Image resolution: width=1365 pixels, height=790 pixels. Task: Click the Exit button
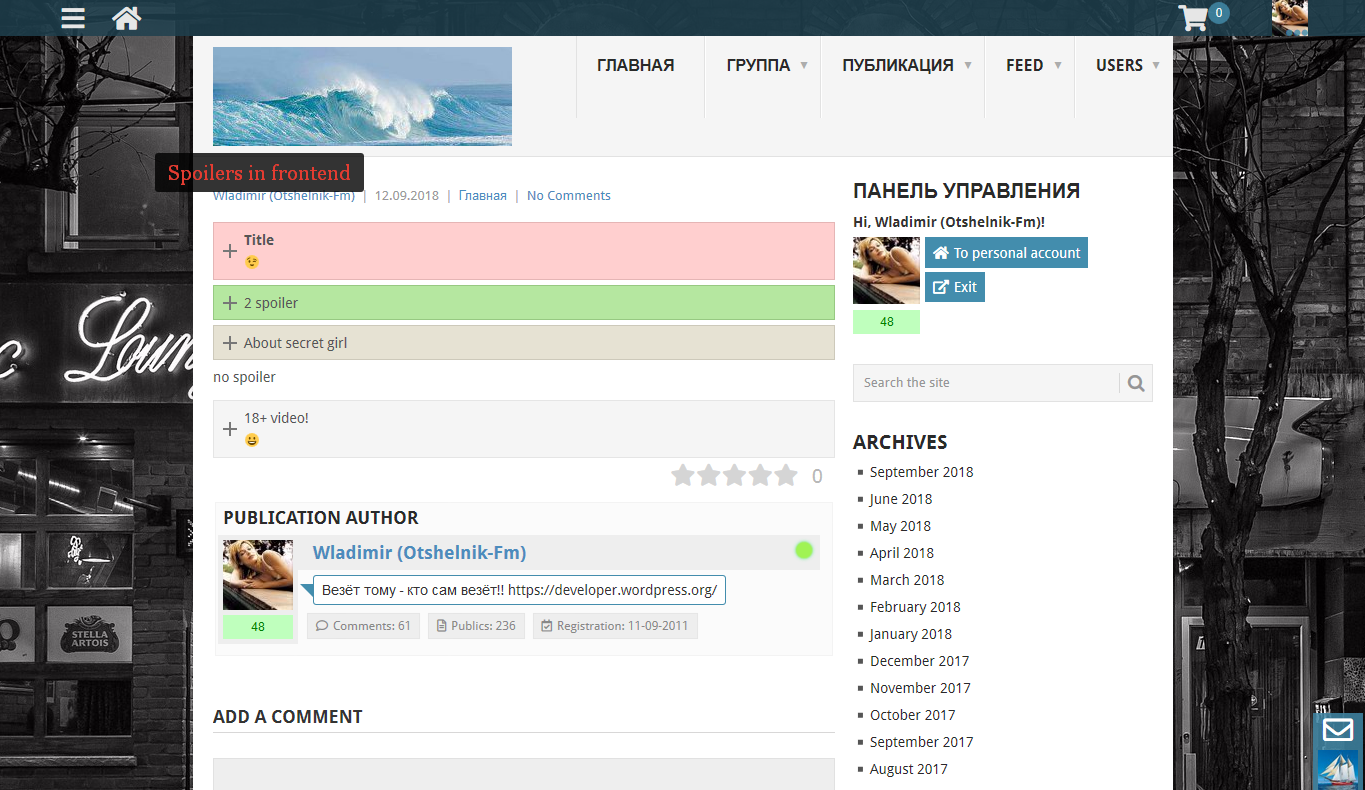[955, 287]
